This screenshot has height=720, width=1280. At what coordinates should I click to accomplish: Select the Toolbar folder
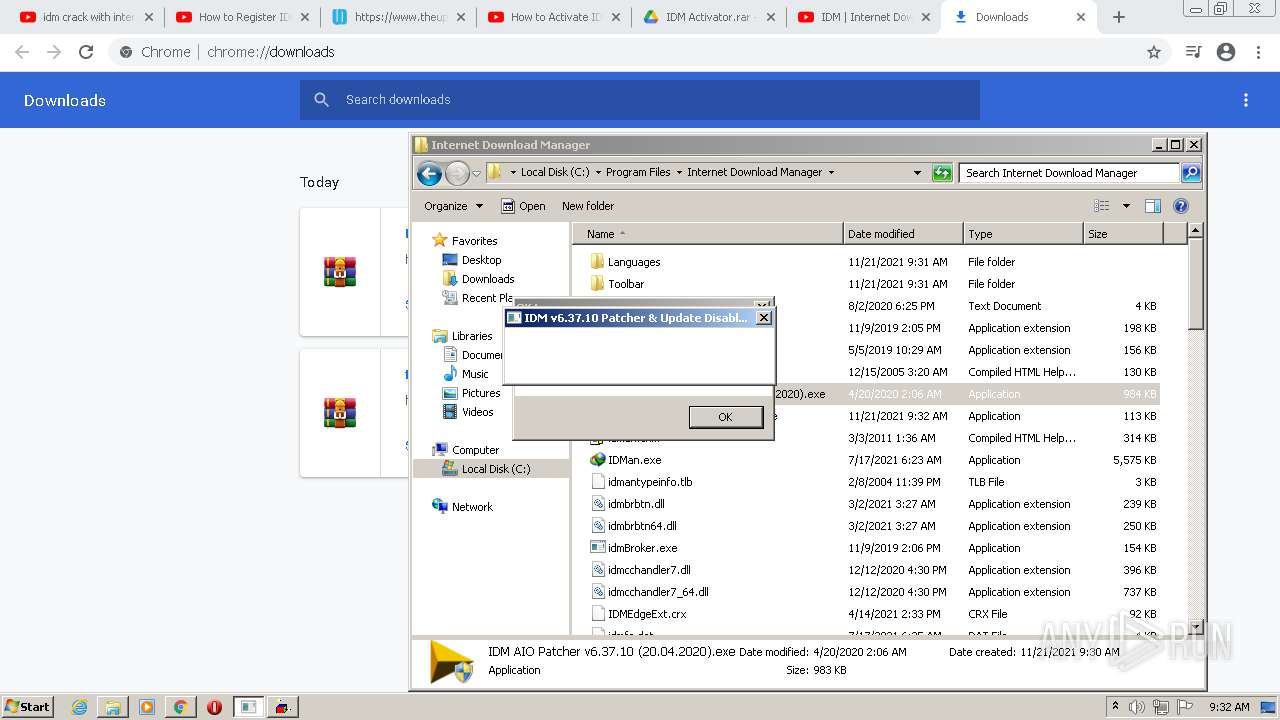tap(626, 284)
